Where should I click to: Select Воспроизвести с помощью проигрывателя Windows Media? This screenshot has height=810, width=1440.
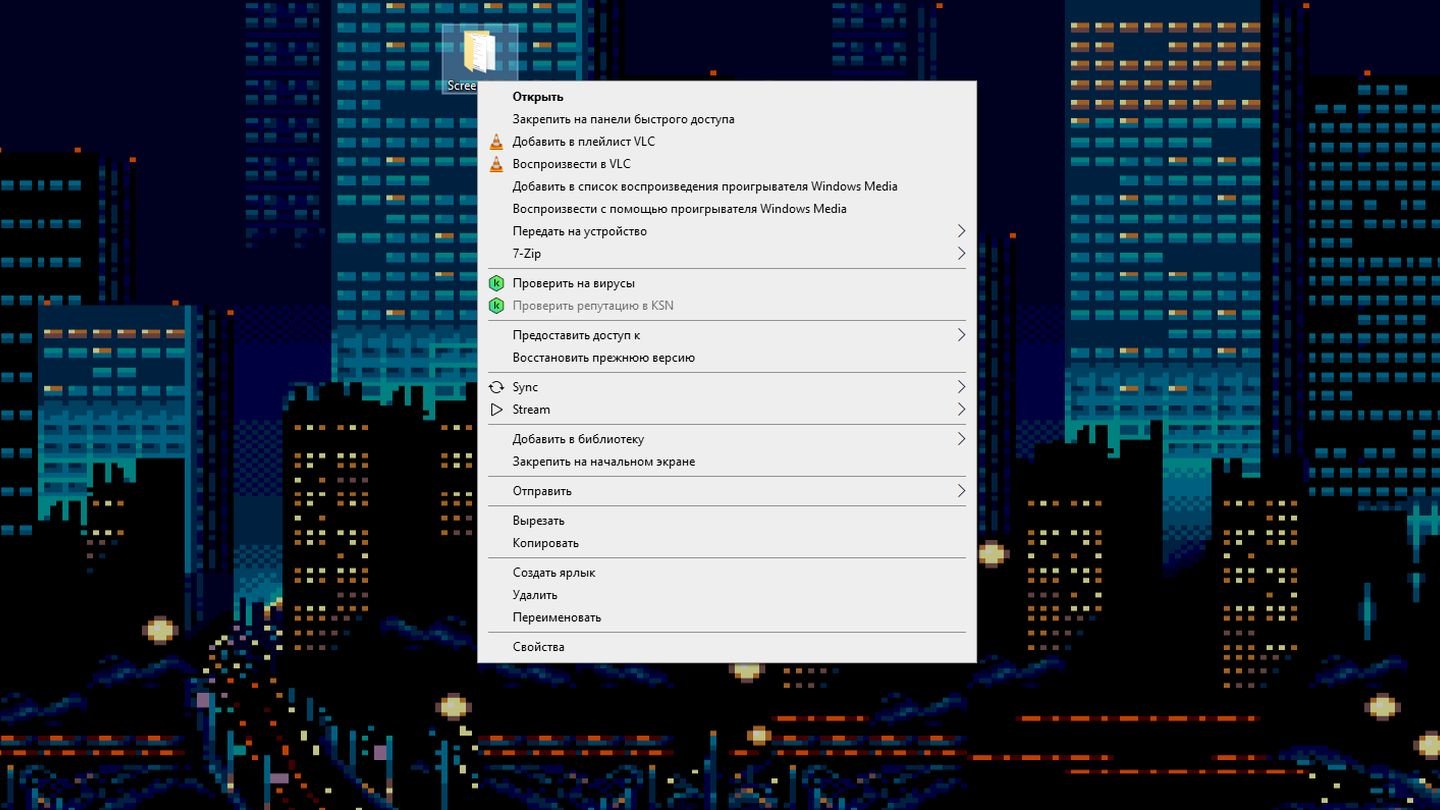[x=727, y=209]
